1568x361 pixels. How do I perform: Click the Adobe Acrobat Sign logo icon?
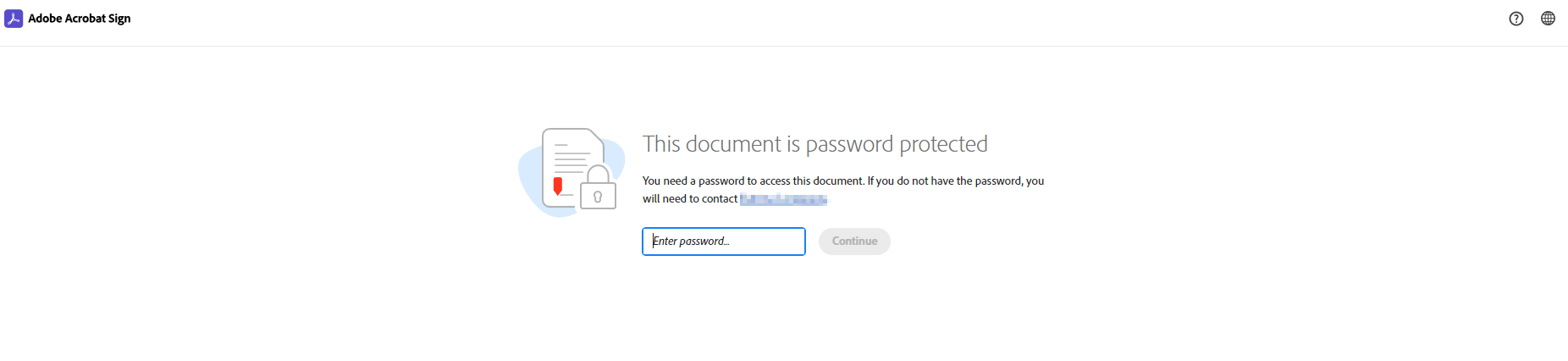pyautogui.click(x=14, y=18)
